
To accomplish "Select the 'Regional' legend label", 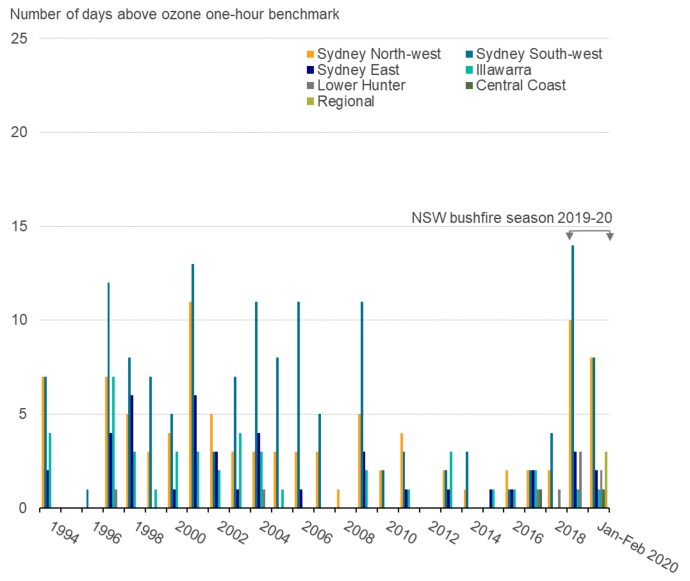I will click(x=346, y=101).
